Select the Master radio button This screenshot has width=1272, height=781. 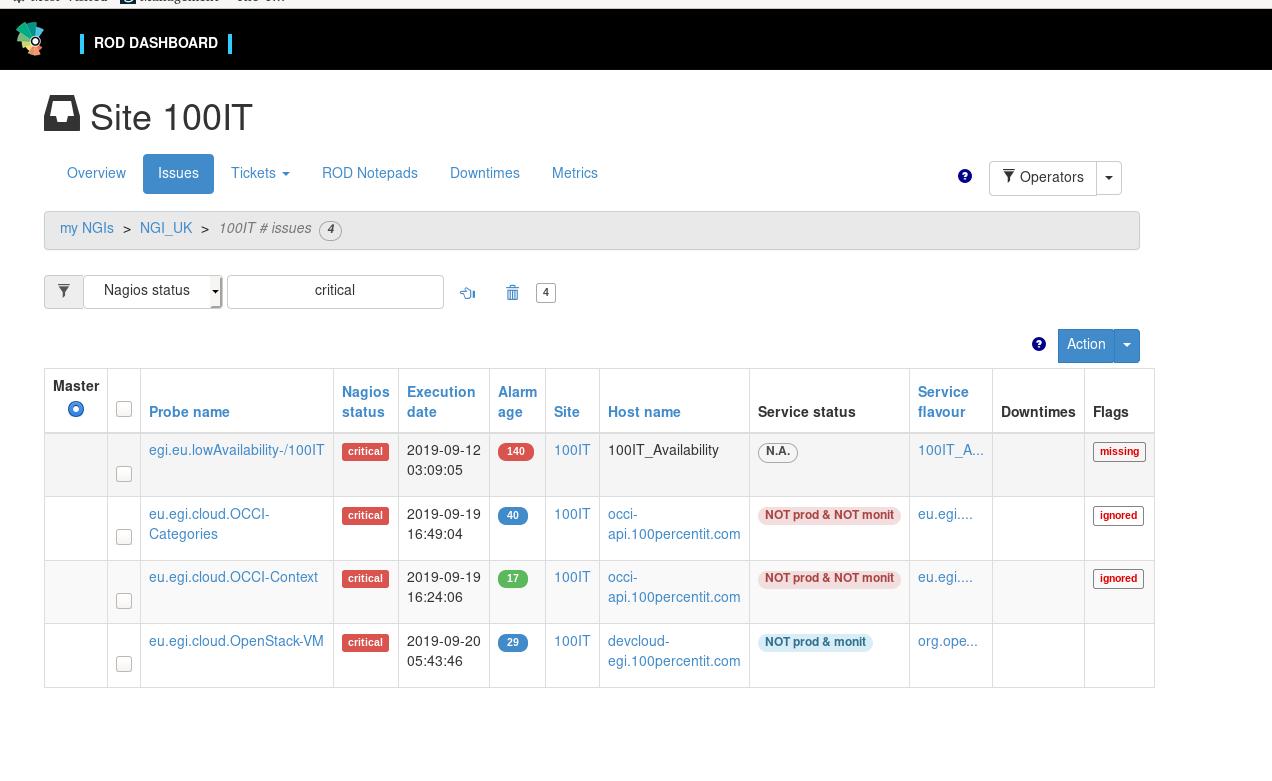point(76,409)
